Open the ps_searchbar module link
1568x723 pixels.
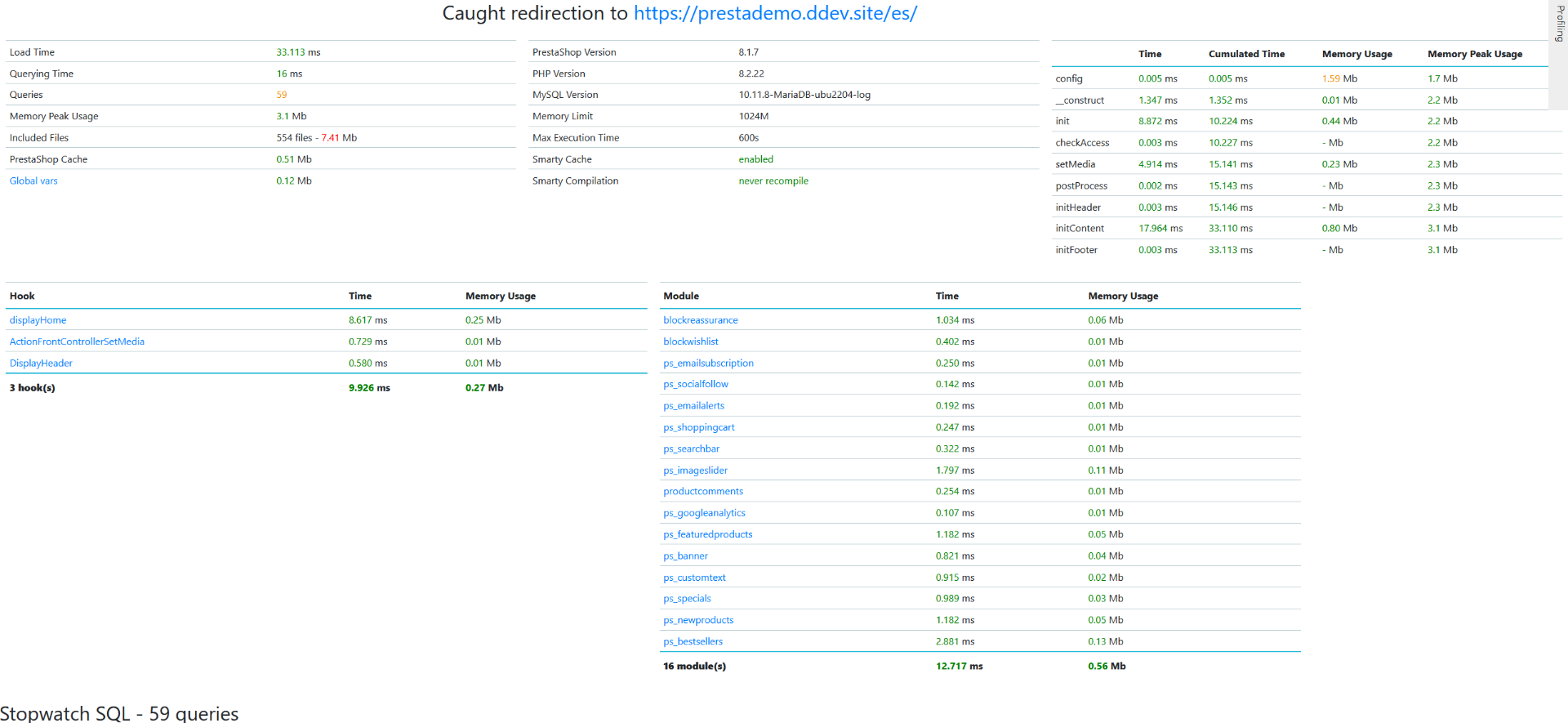[692, 449]
